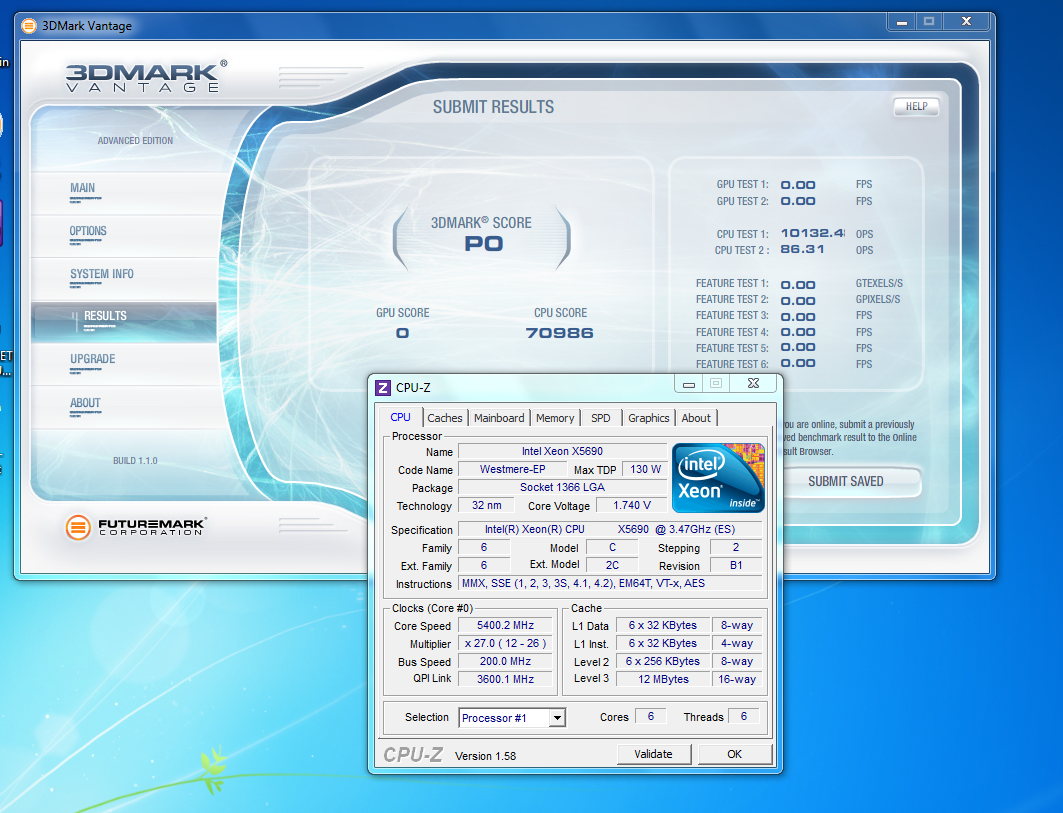Select RESULTS in 3DMark sidebar

click(x=123, y=321)
